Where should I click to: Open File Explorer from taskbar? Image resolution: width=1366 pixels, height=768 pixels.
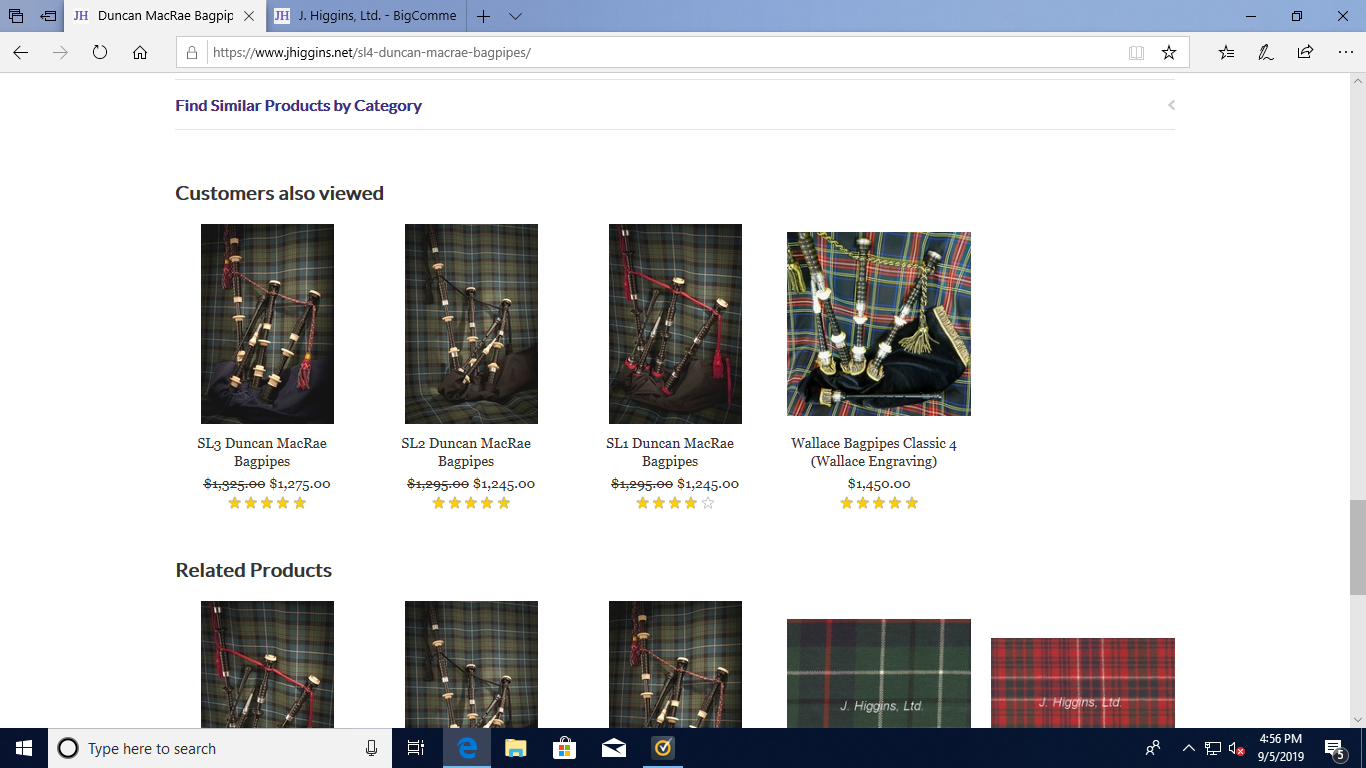click(x=515, y=748)
